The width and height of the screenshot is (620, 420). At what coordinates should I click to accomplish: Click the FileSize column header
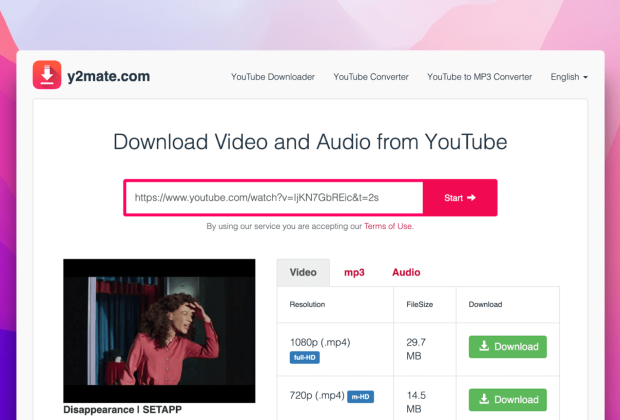(x=420, y=304)
